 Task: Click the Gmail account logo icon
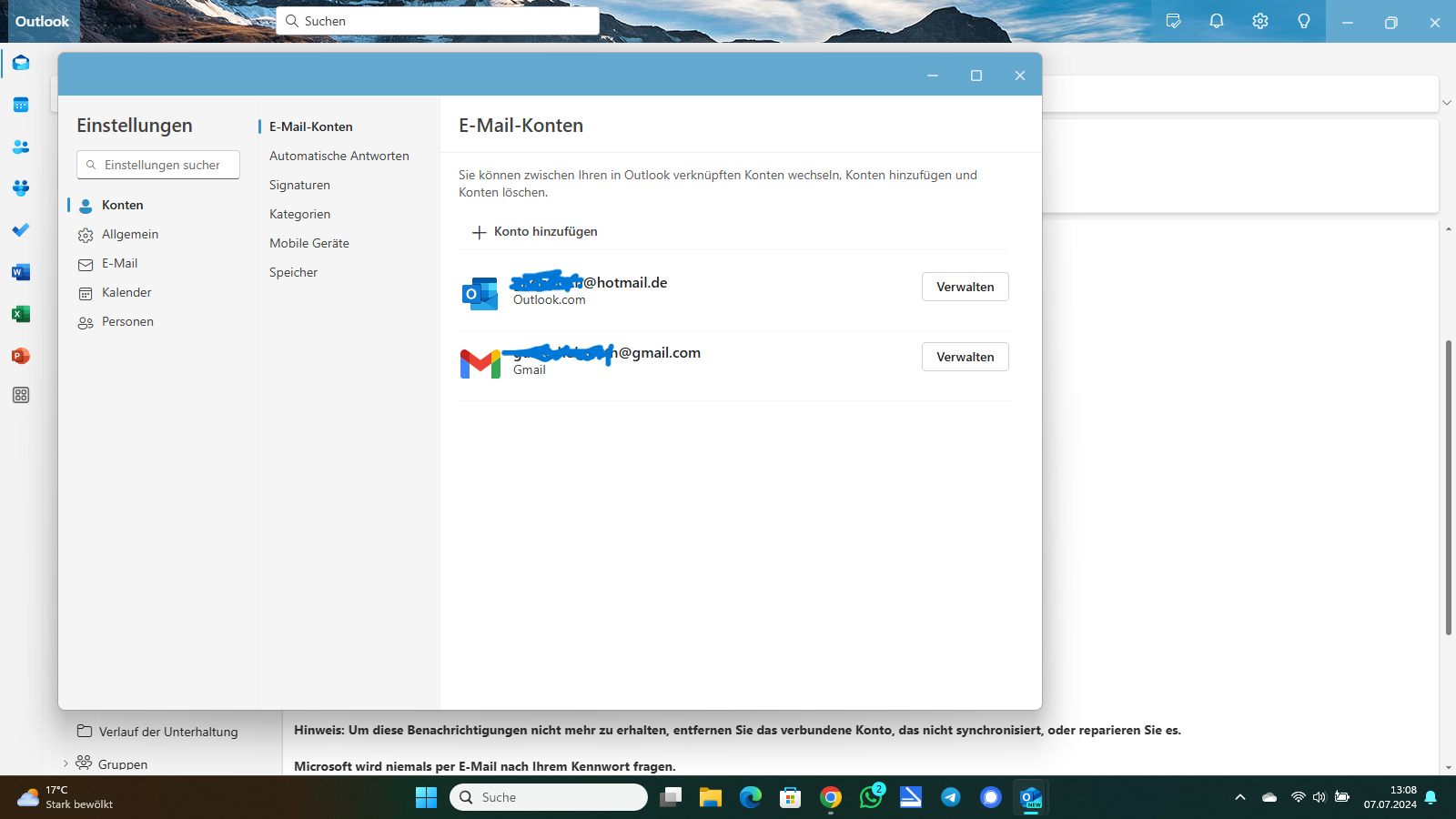(480, 364)
